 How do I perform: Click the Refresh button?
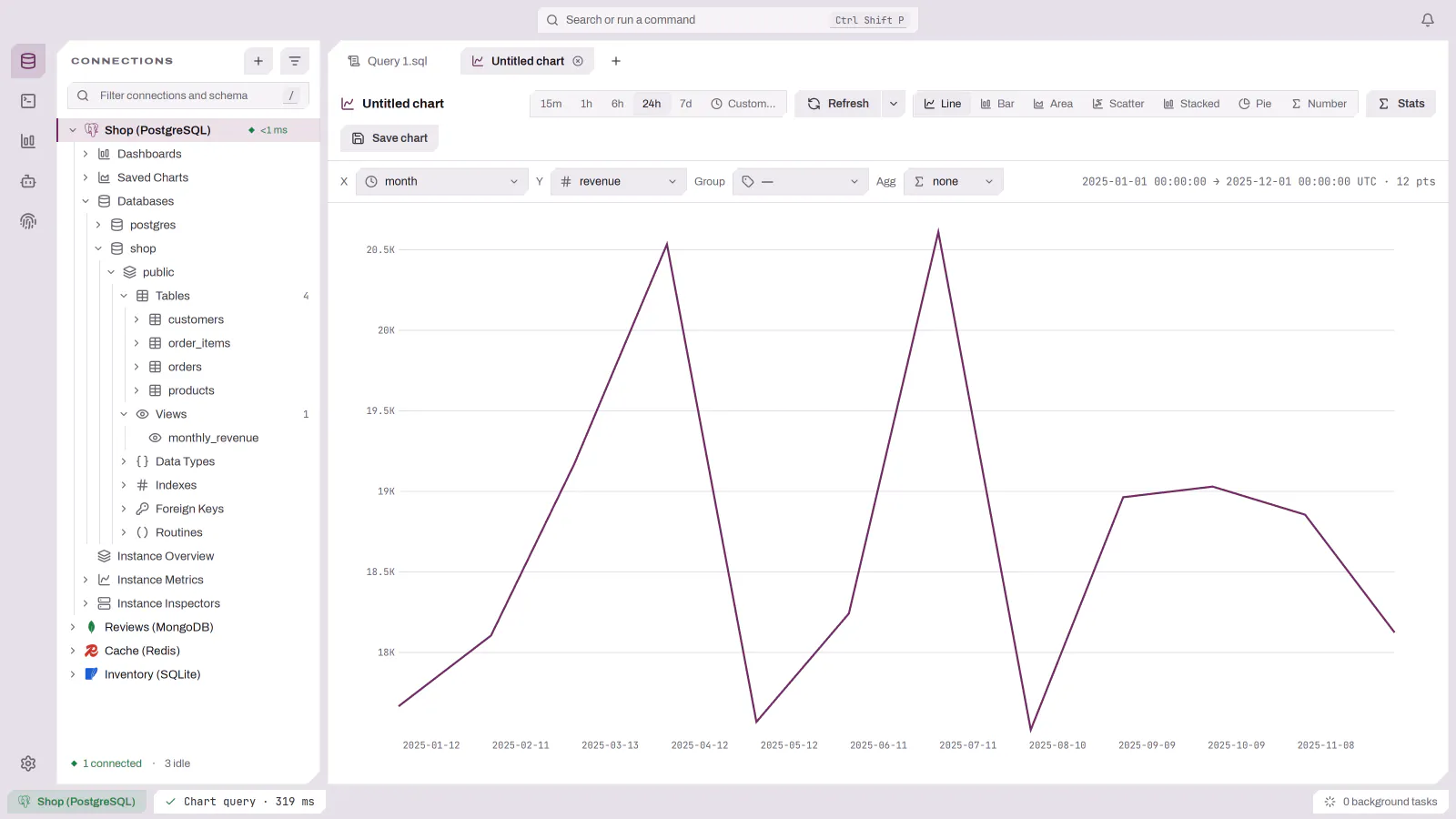click(838, 104)
